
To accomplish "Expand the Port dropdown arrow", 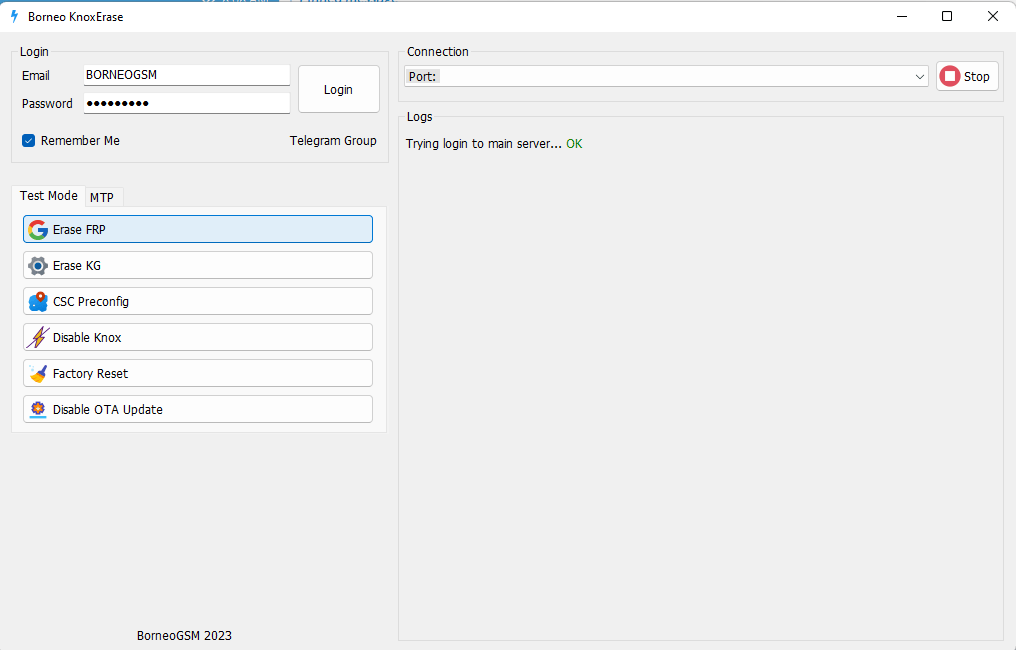I will coord(920,77).
